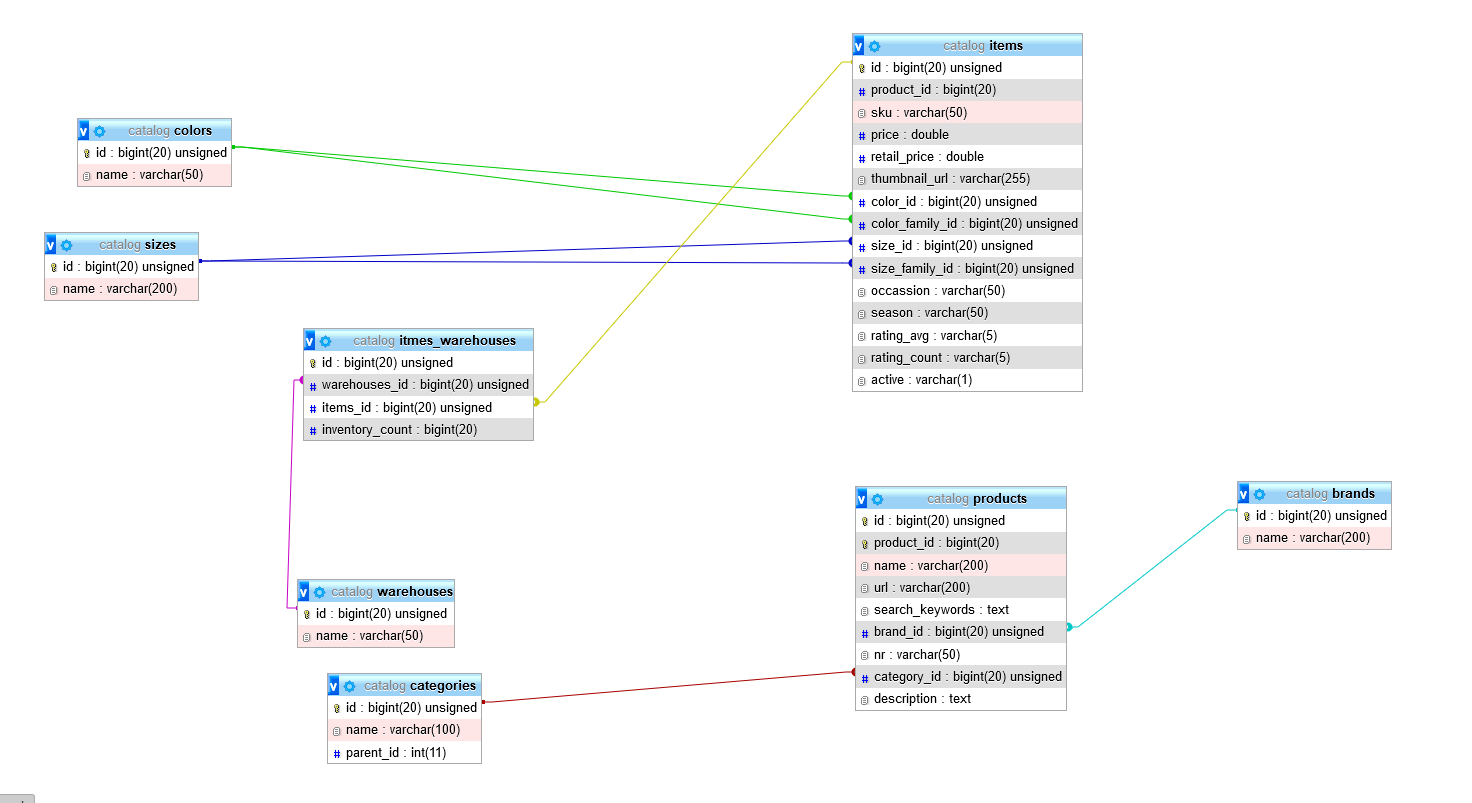1472x803 pixels.
Task: Select 'active : varchar(1)' row
Action: point(967,380)
